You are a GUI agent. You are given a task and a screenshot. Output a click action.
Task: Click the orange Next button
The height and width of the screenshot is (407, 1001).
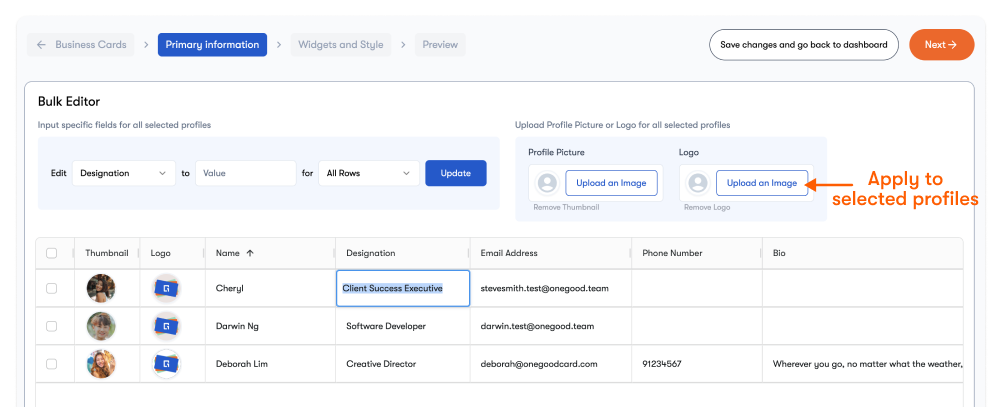coord(941,45)
